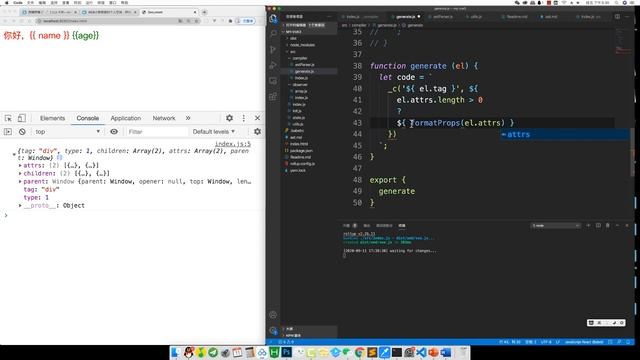This screenshot has width=640, height=360.
Task: Open VS Code Accounts icon
Action: (x=273, y=315)
